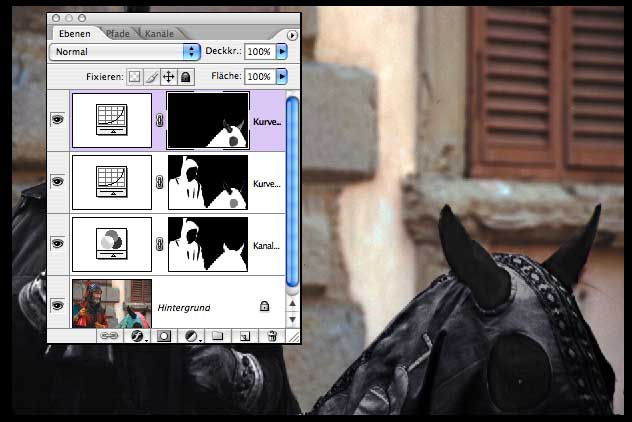Toggle lock all padlock in Fixieren

click(x=185, y=77)
